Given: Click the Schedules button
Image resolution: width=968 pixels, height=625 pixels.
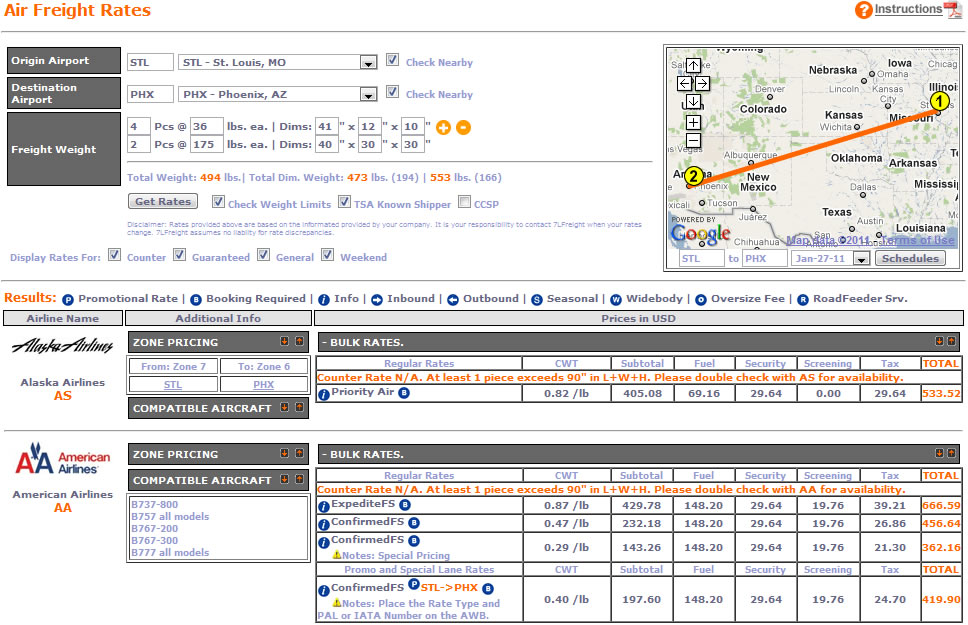Looking at the screenshot, I should coord(910,259).
